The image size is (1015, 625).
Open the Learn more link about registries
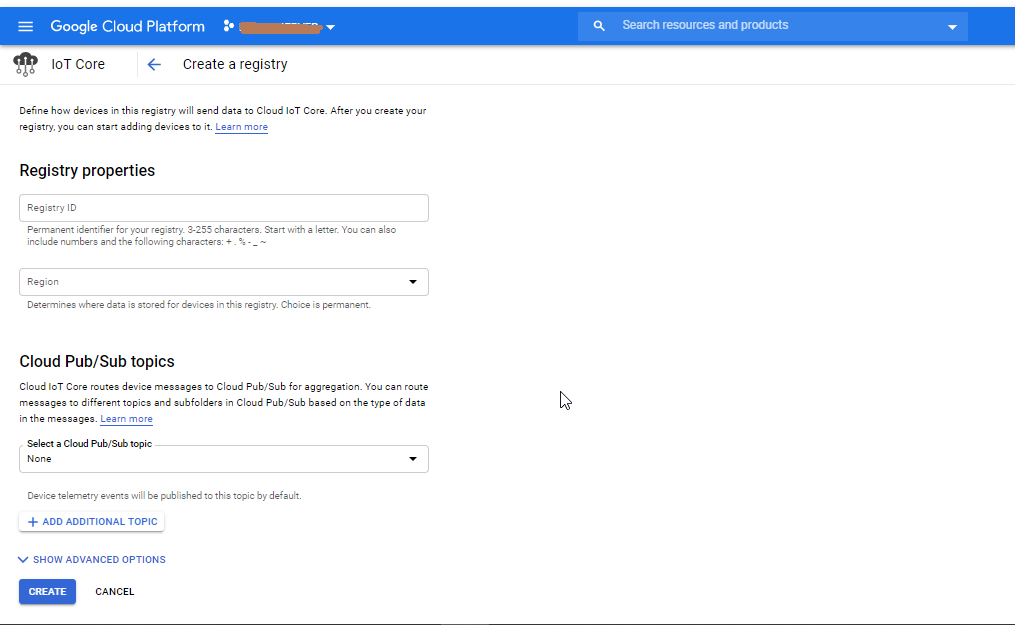click(241, 127)
